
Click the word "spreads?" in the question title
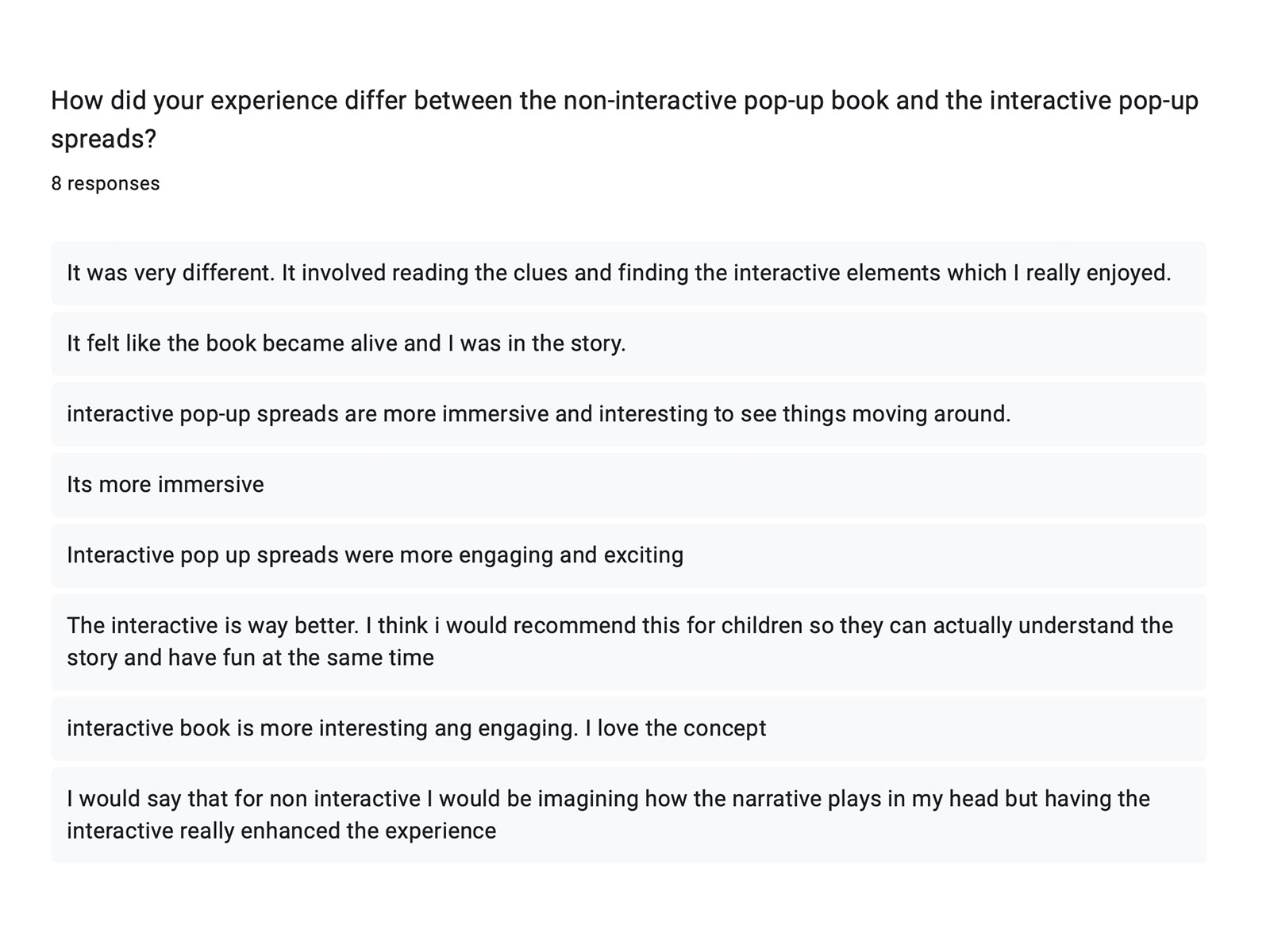coord(104,139)
